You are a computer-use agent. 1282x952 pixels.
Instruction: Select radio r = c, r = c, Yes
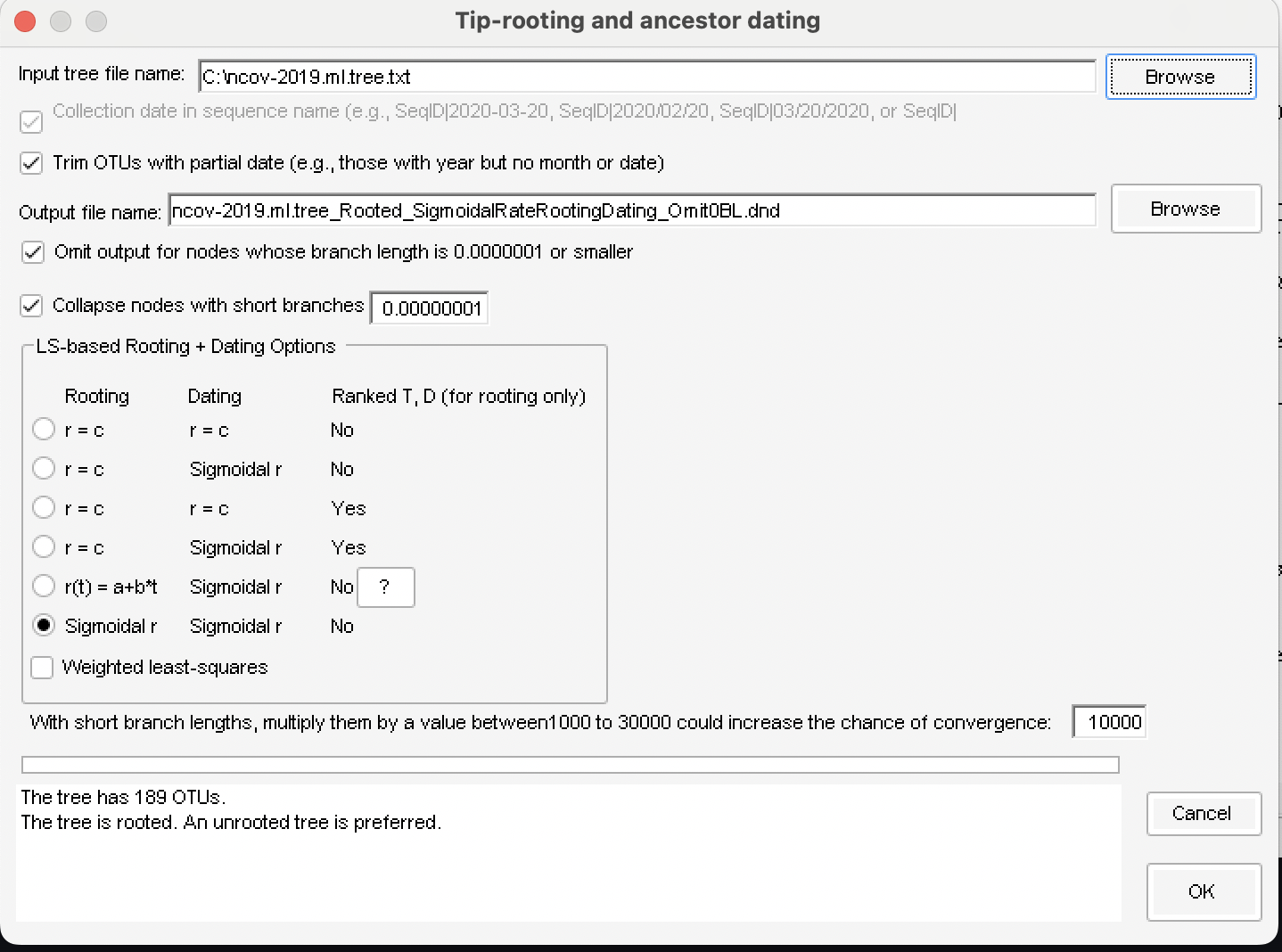[x=44, y=508]
